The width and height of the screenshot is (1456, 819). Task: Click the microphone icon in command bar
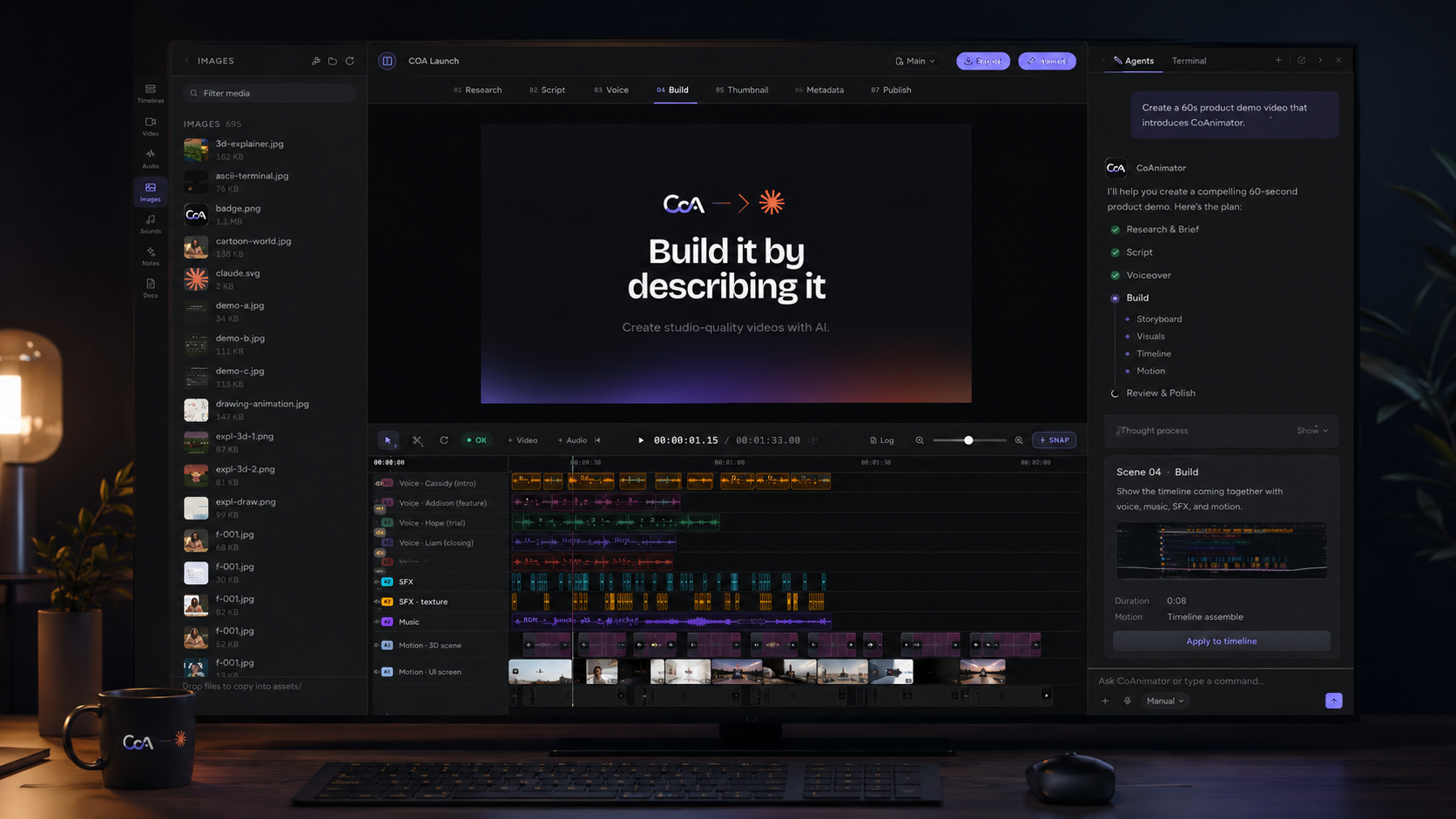tap(1127, 701)
